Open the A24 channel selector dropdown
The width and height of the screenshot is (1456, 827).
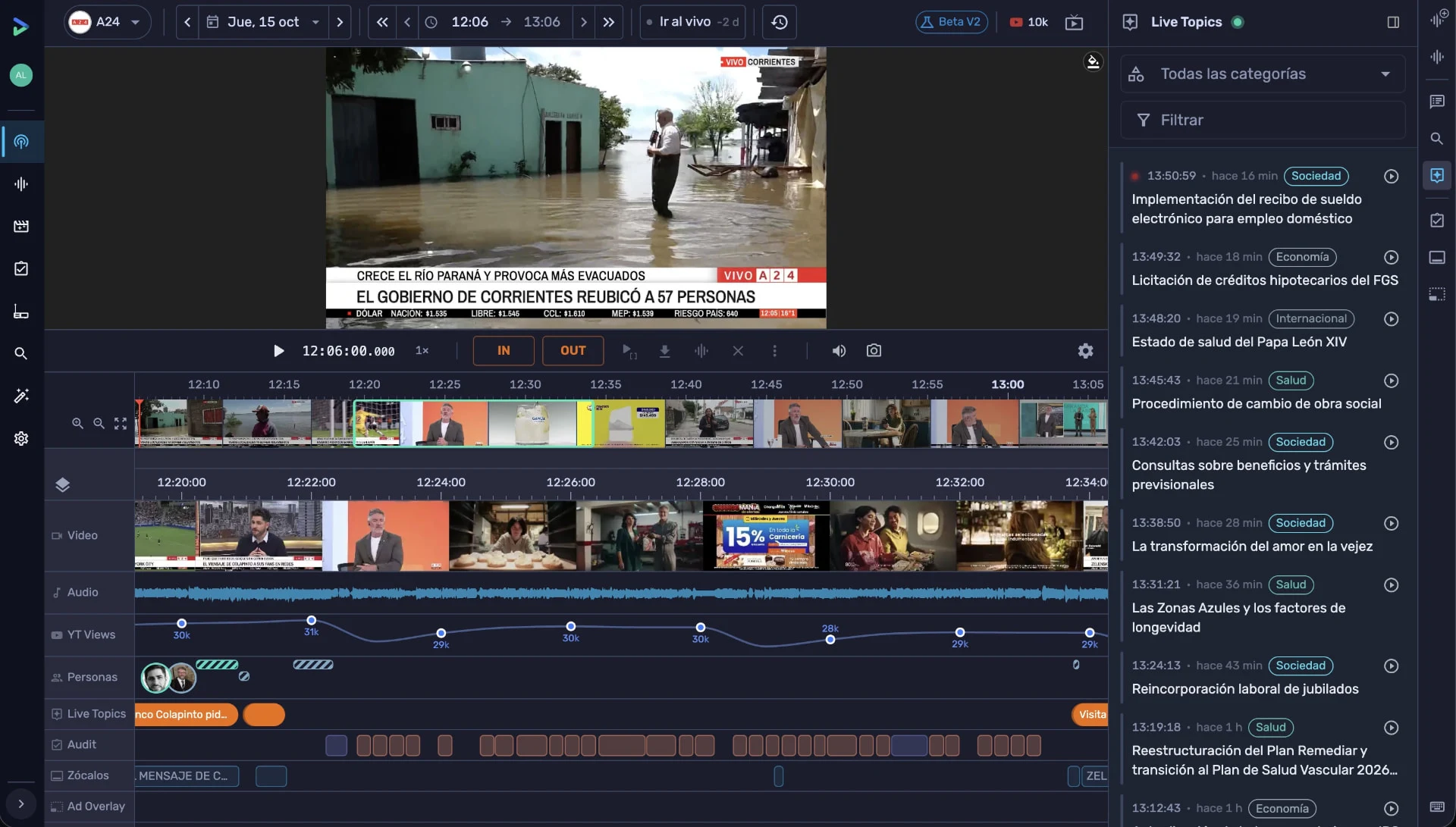(x=107, y=22)
